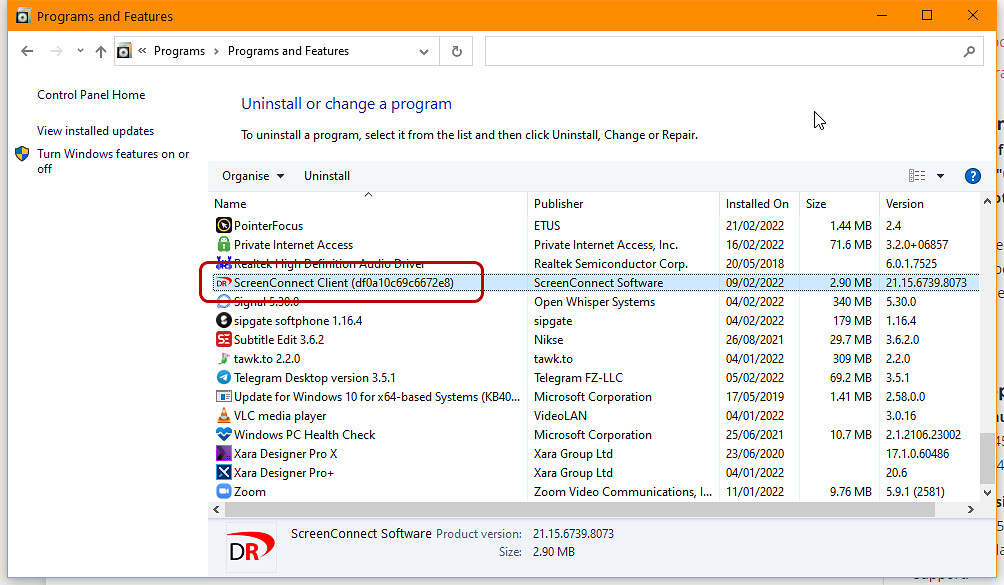Click the horizontal scrollbar thumb
This screenshot has height=585, width=1004.
coord(579,509)
